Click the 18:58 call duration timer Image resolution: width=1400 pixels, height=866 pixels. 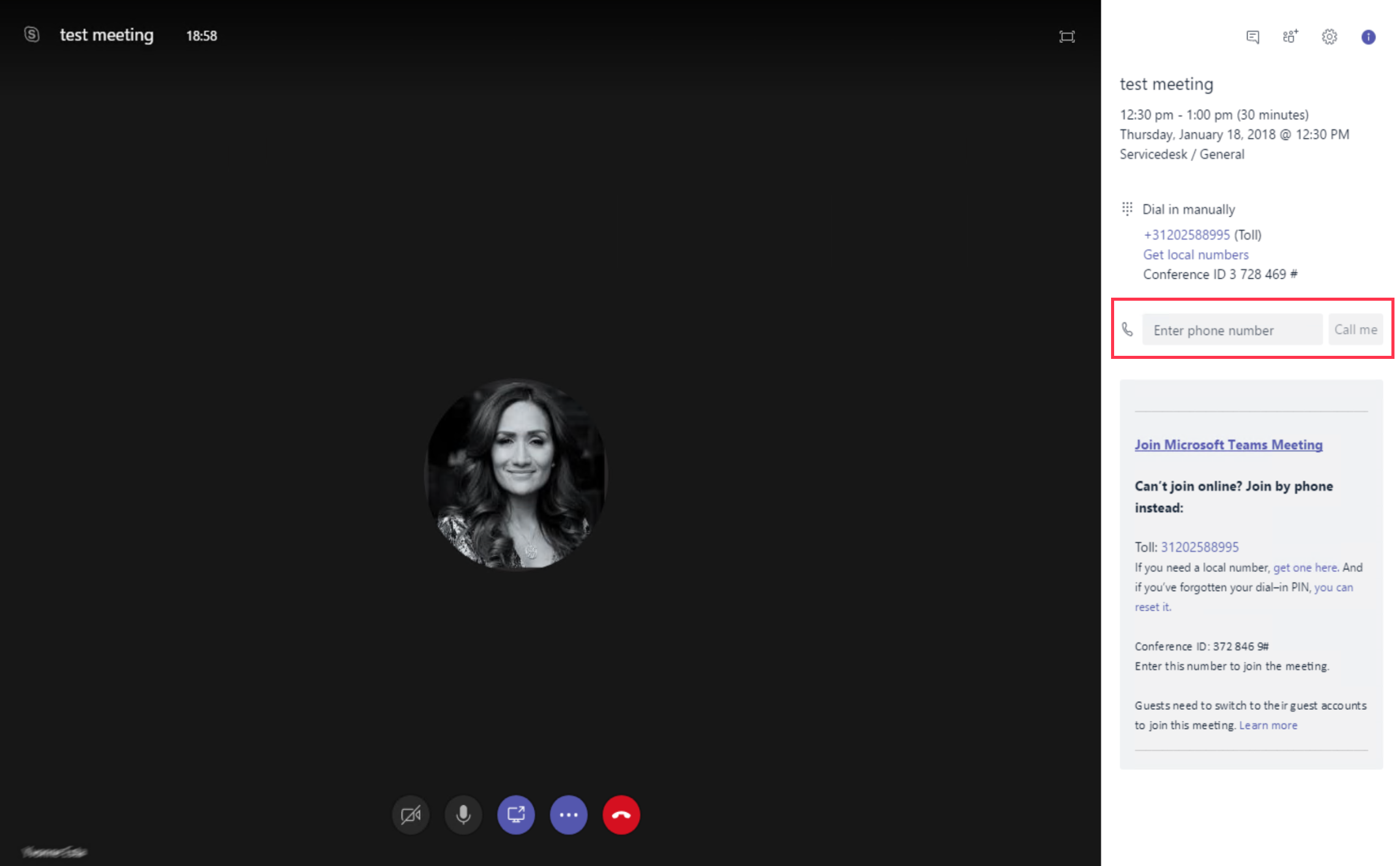[x=201, y=36]
